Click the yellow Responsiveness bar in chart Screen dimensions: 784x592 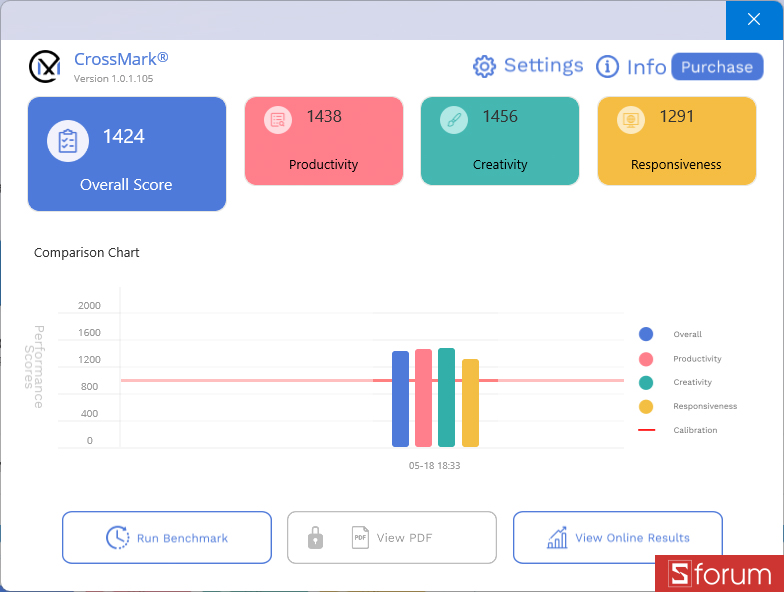click(x=470, y=403)
